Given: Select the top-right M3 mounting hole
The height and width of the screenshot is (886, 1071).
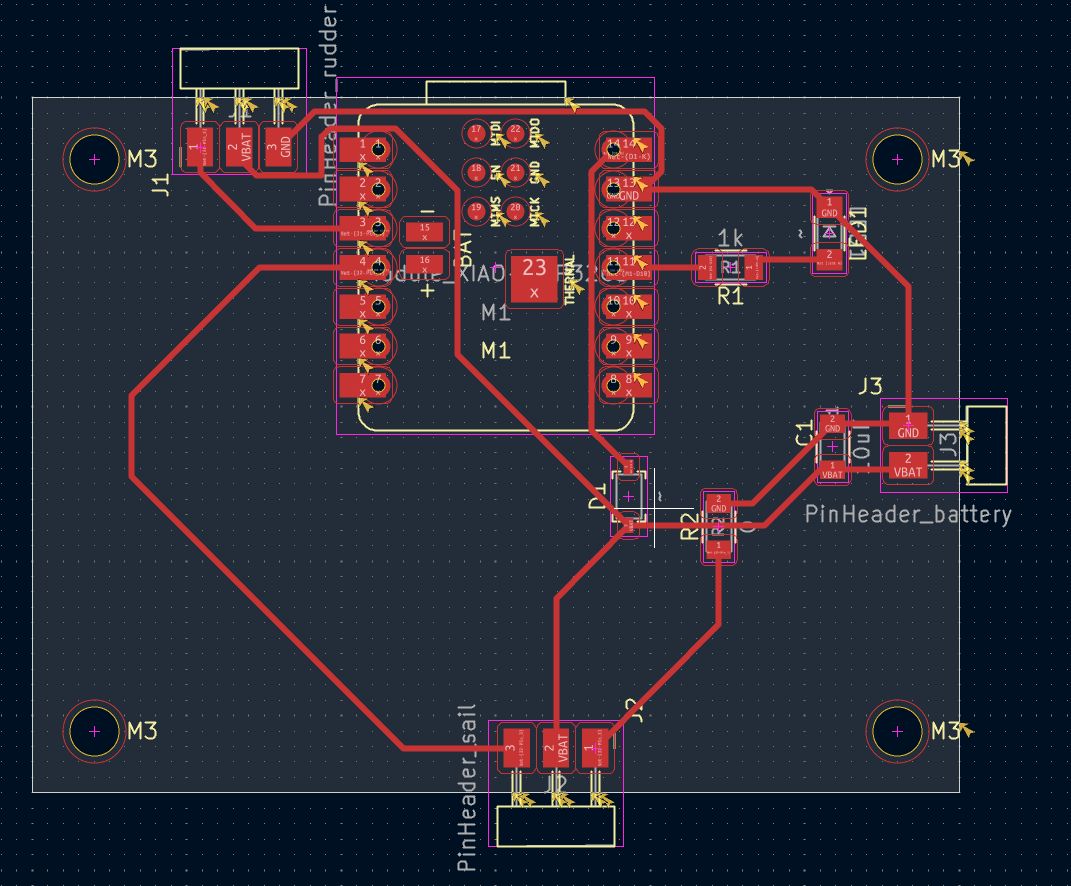Looking at the screenshot, I should 897,159.
